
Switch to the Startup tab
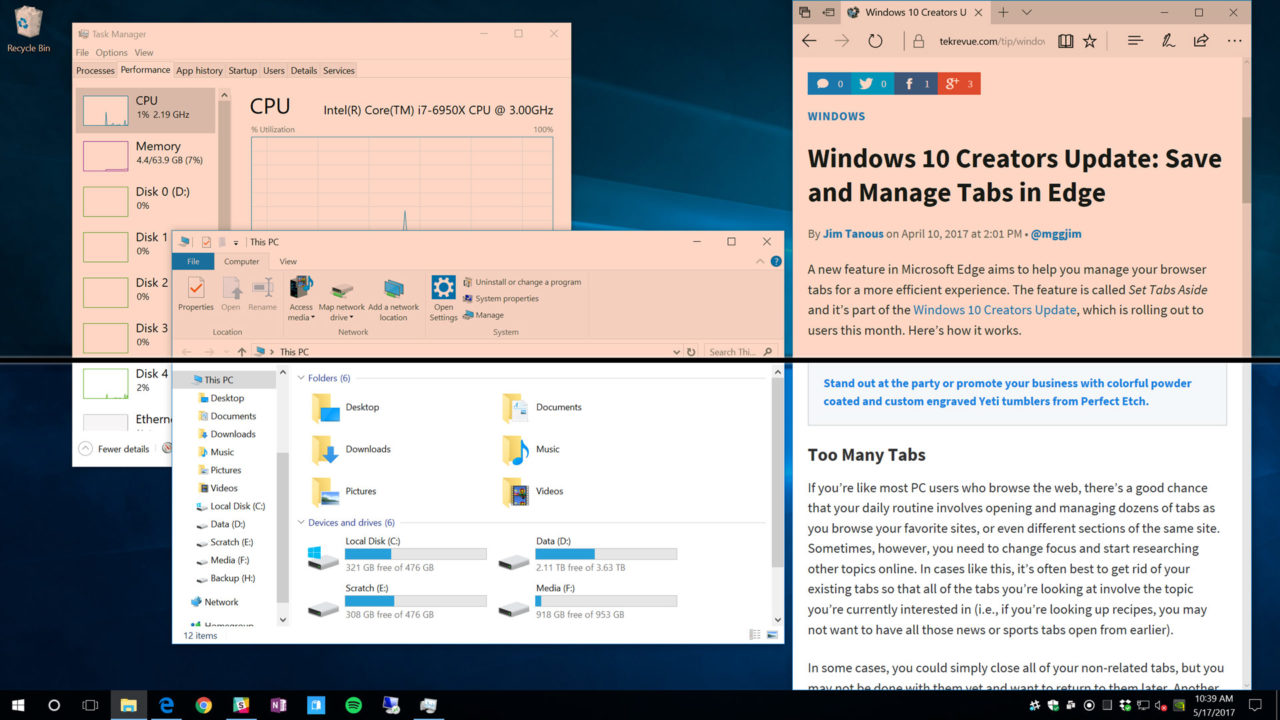coord(243,71)
